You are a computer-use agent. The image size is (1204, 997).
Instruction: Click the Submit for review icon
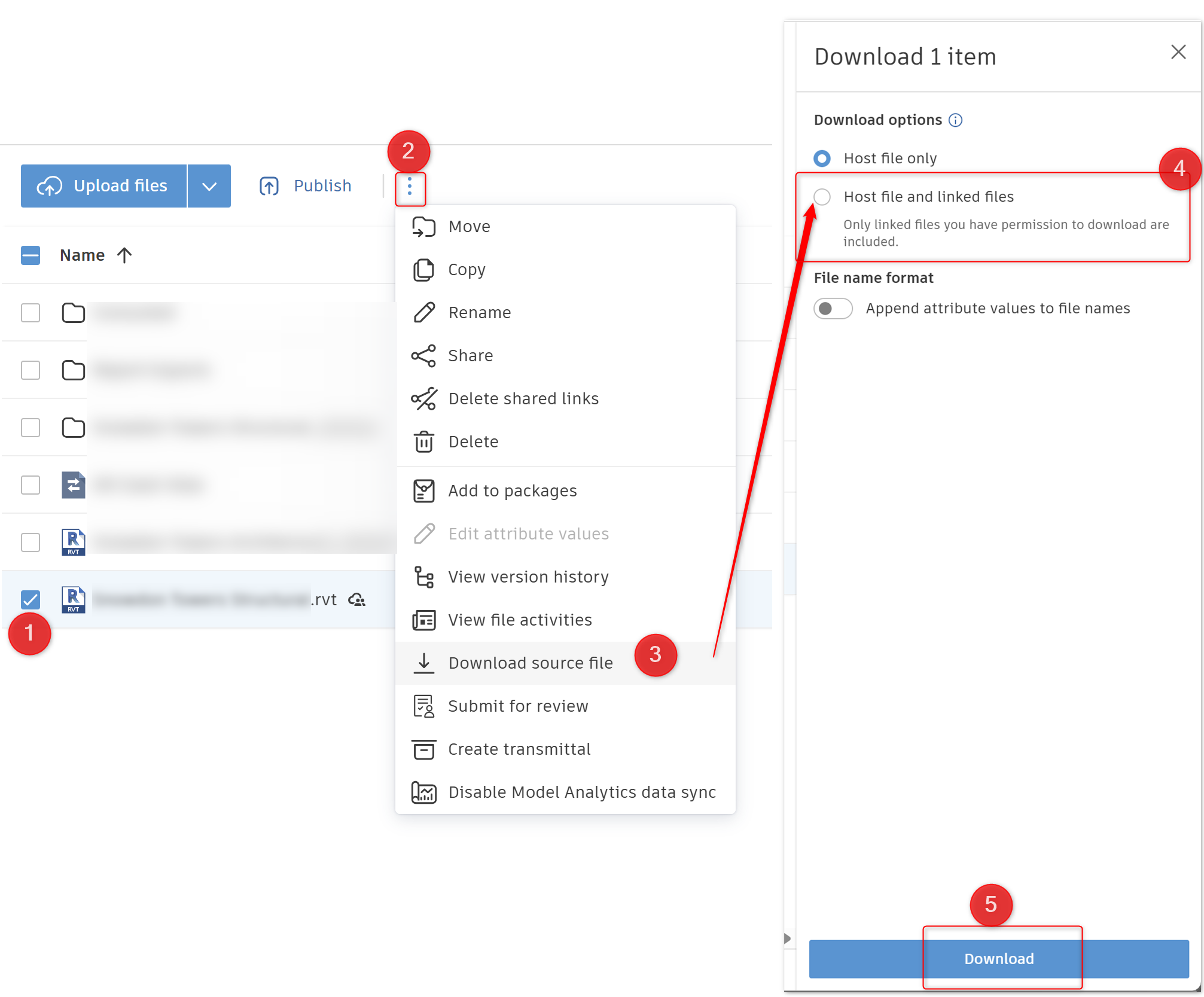point(424,706)
